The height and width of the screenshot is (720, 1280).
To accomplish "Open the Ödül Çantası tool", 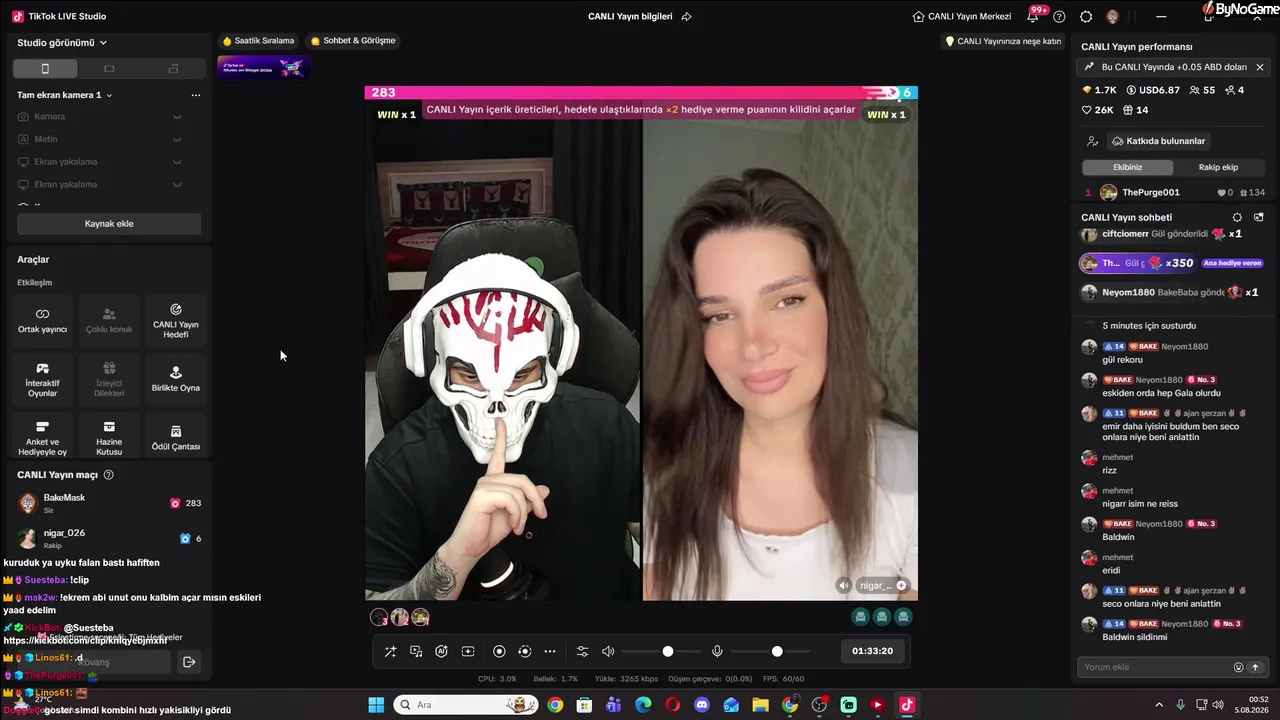I will 176,438.
